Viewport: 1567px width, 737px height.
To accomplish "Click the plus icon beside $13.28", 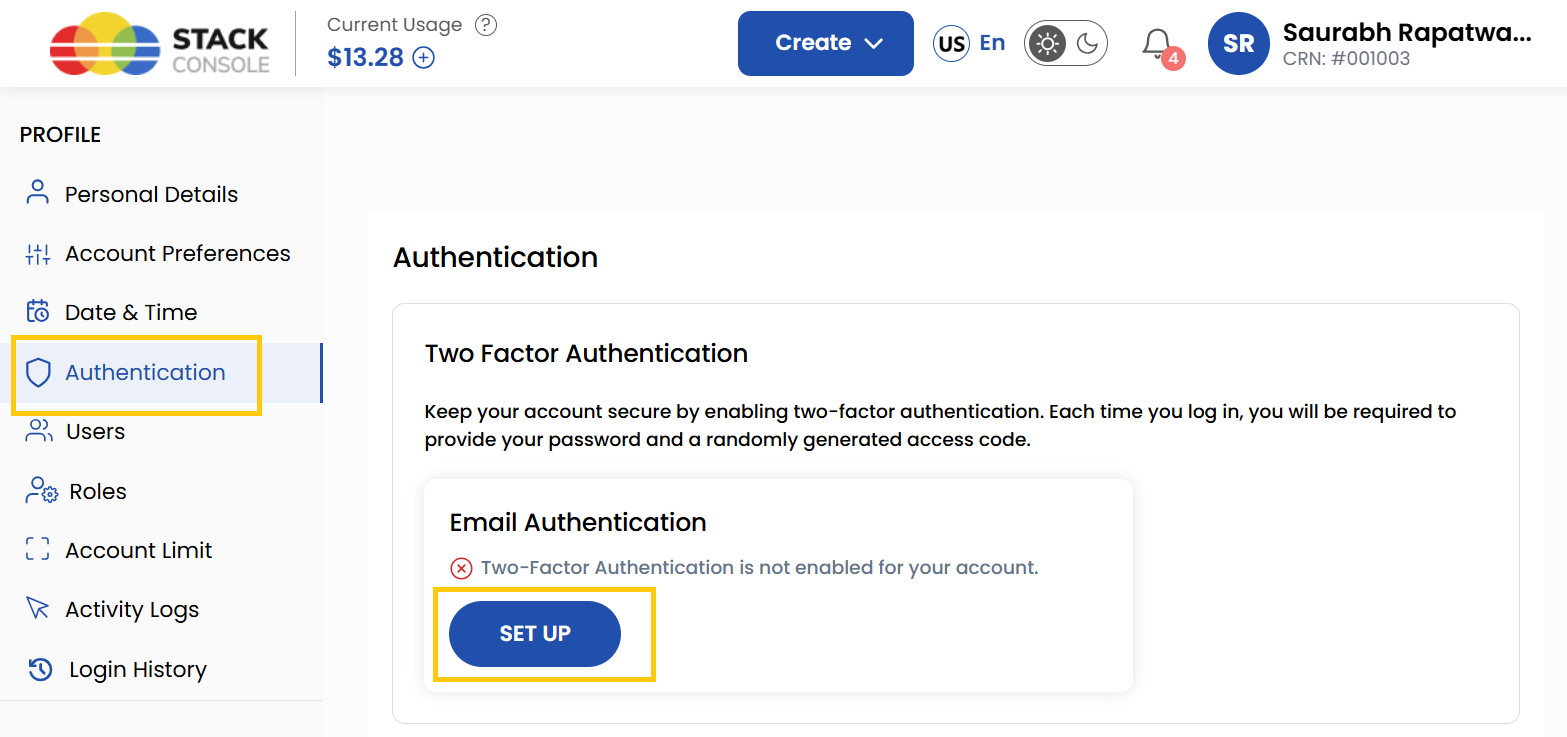I will point(424,58).
